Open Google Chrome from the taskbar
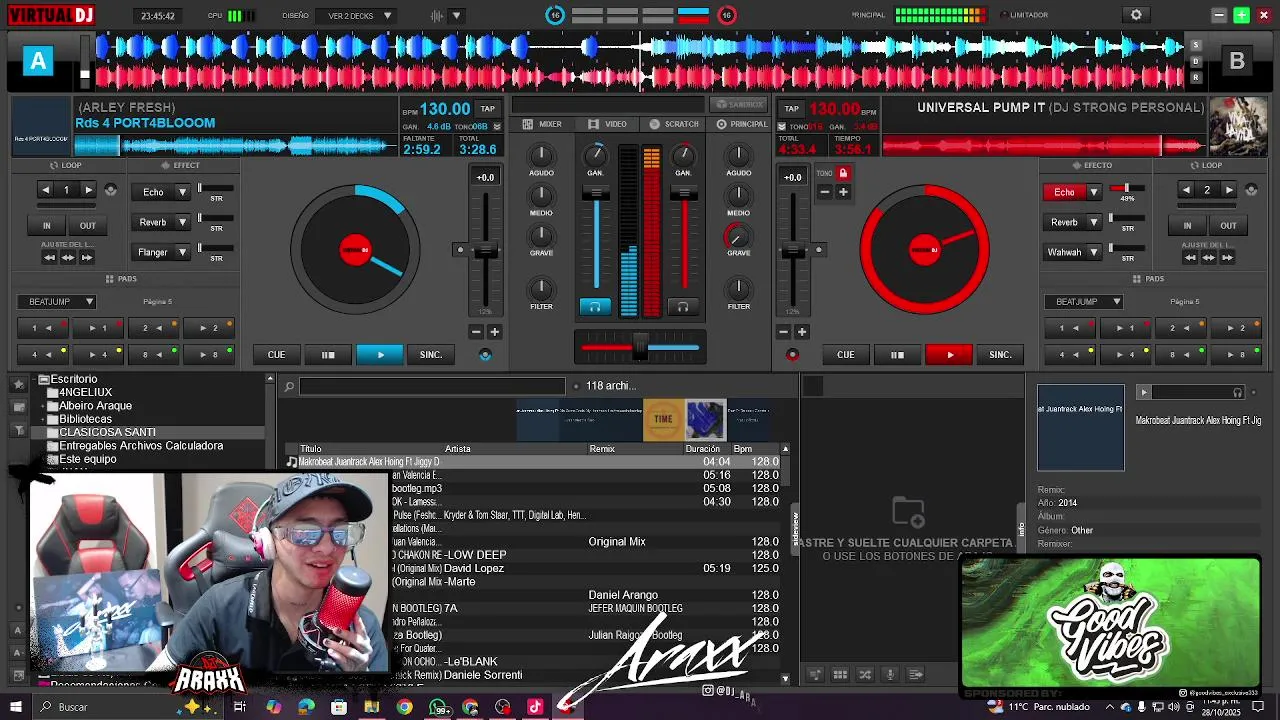The height and width of the screenshot is (720, 1280). 404,707
